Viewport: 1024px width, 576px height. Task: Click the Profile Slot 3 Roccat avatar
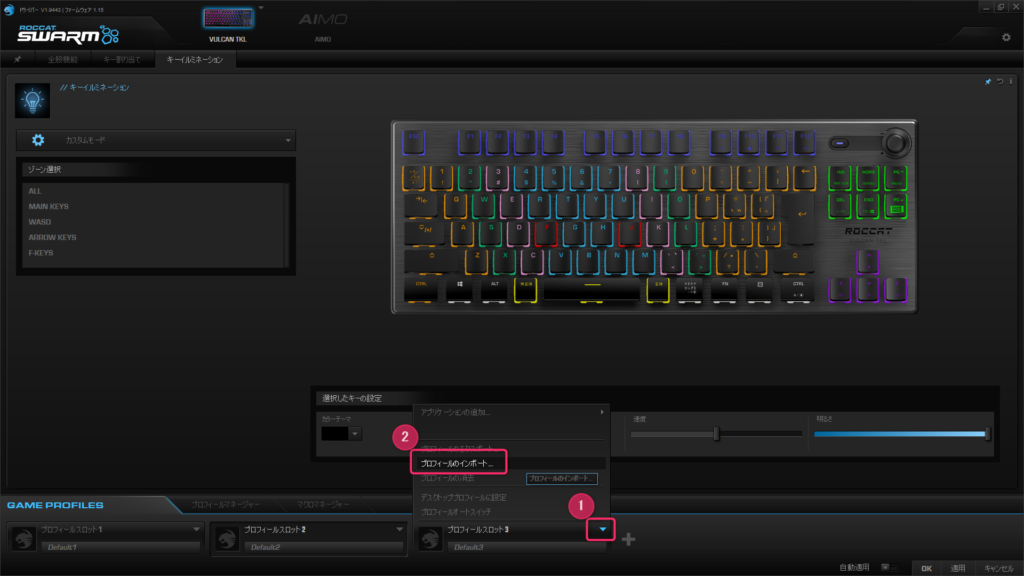pyautogui.click(x=430, y=539)
